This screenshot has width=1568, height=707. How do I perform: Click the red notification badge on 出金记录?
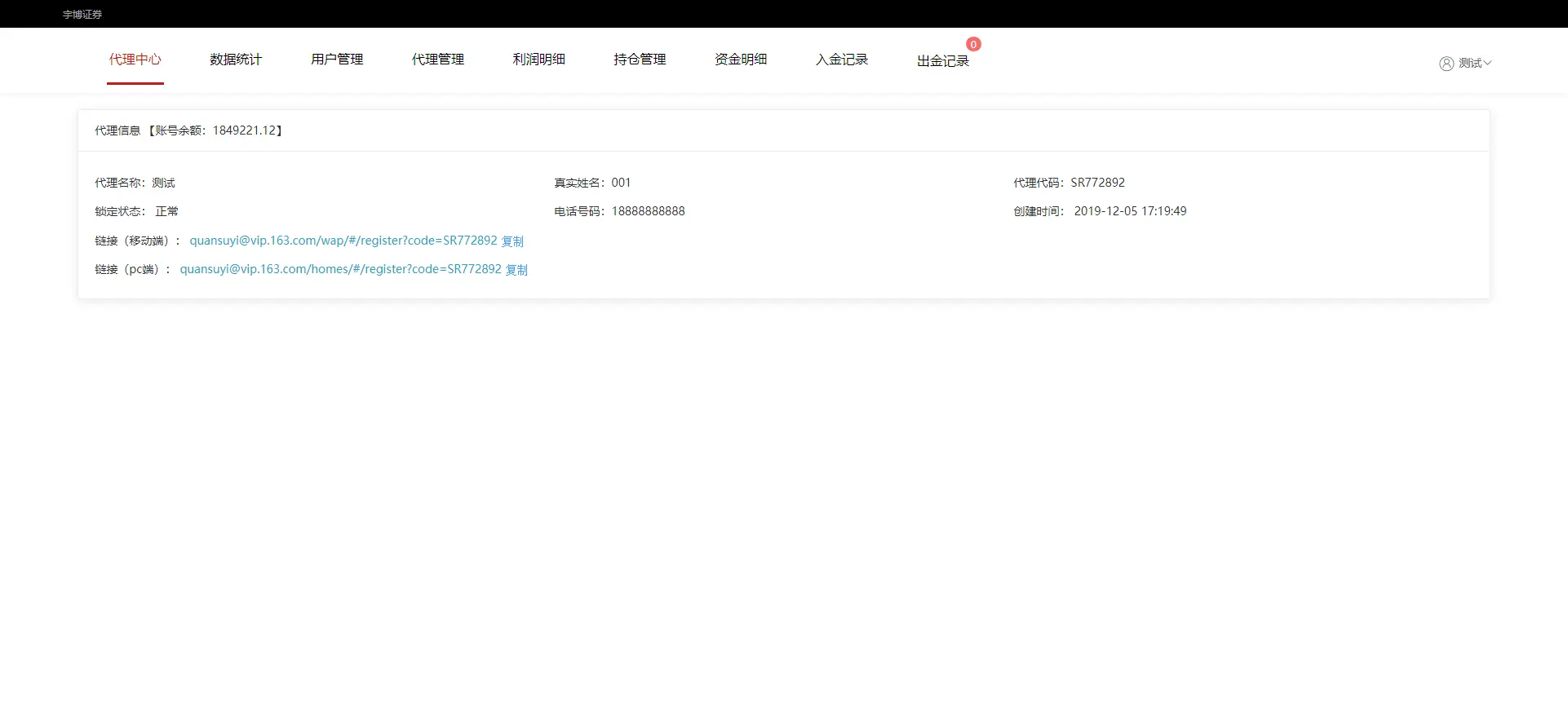pyautogui.click(x=973, y=44)
